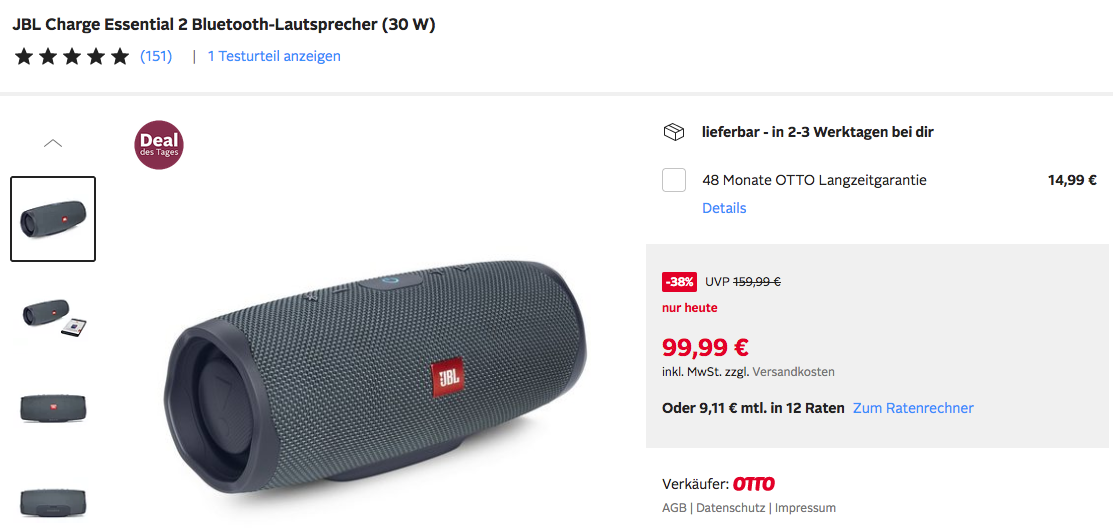Click the five-star rating icons
The width and height of the screenshot is (1113, 530).
coord(72,56)
